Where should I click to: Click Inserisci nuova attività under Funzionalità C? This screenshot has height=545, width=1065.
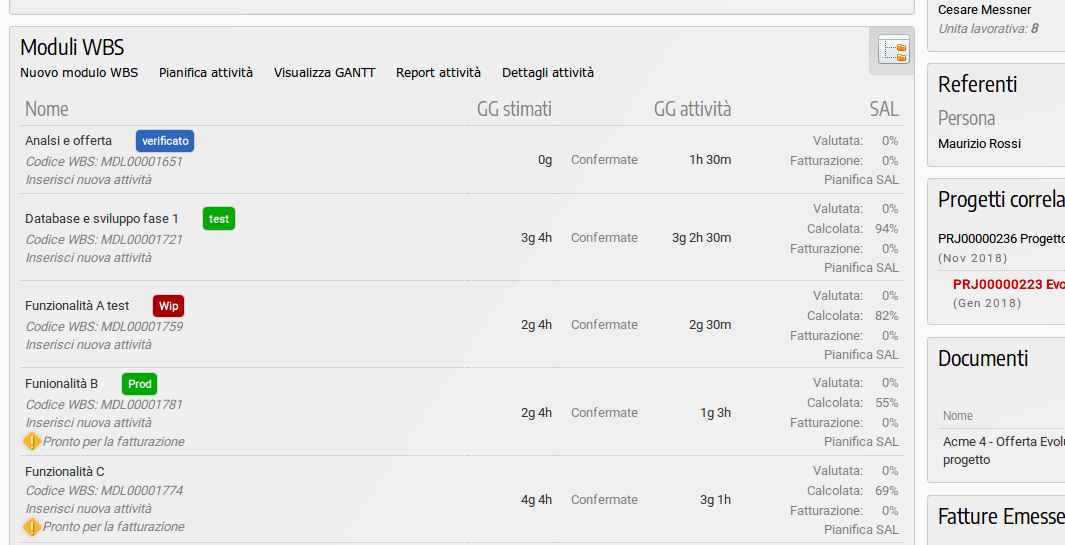[x=88, y=508]
